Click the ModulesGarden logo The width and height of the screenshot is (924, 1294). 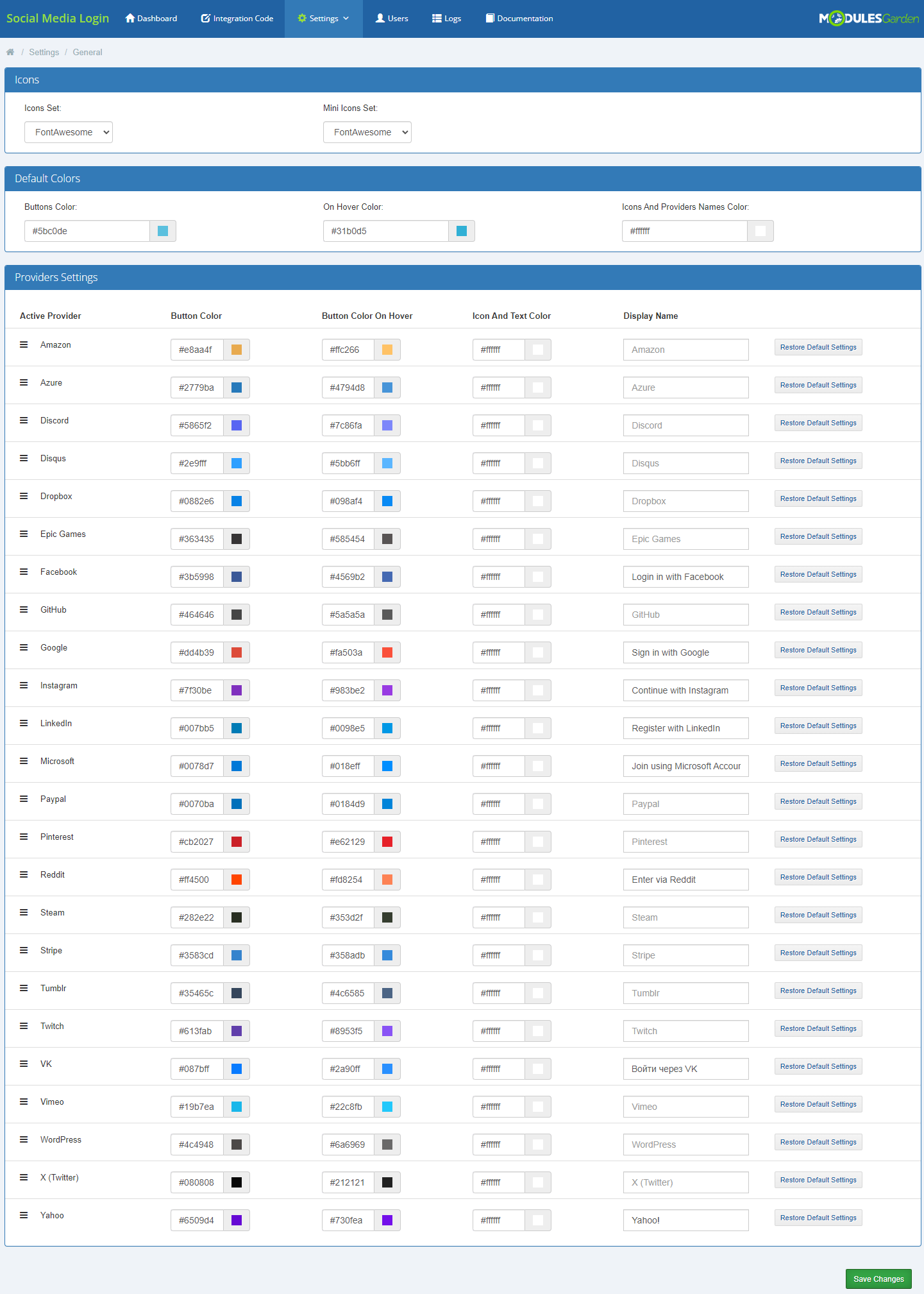(868, 19)
